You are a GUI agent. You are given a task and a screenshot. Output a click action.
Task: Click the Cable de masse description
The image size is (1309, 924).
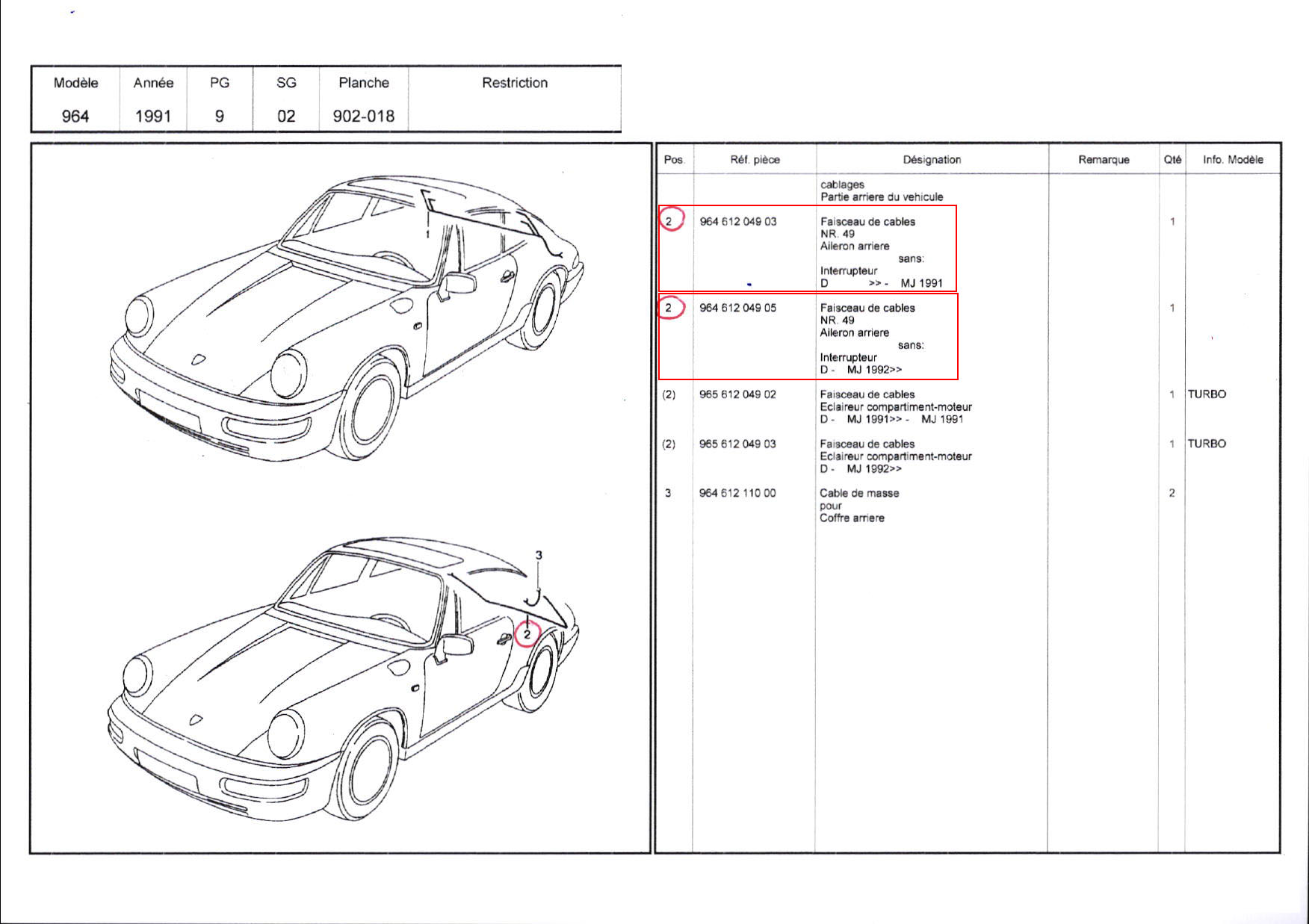pyautogui.click(x=859, y=493)
